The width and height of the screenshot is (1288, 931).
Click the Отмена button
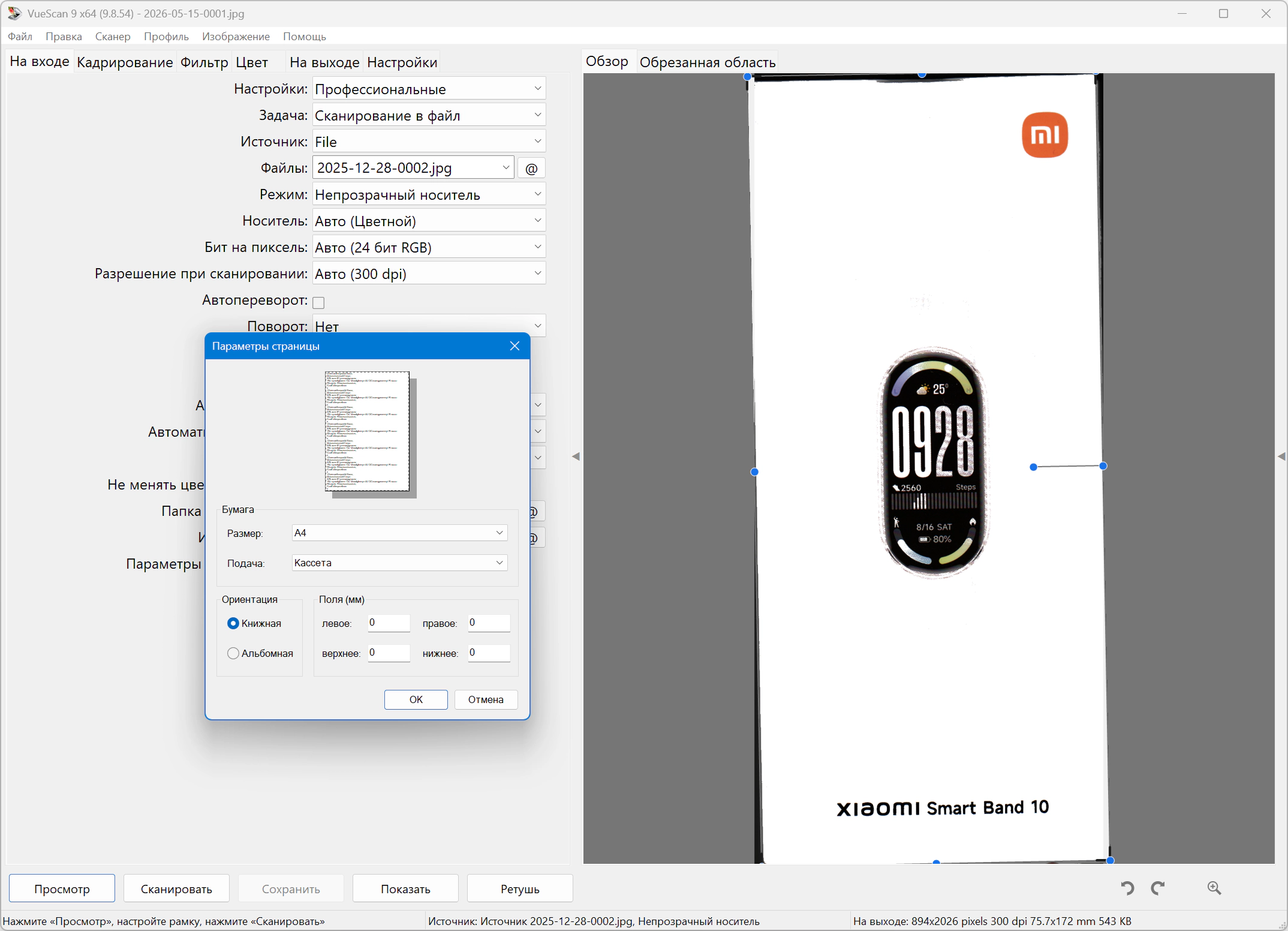(486, 699)
